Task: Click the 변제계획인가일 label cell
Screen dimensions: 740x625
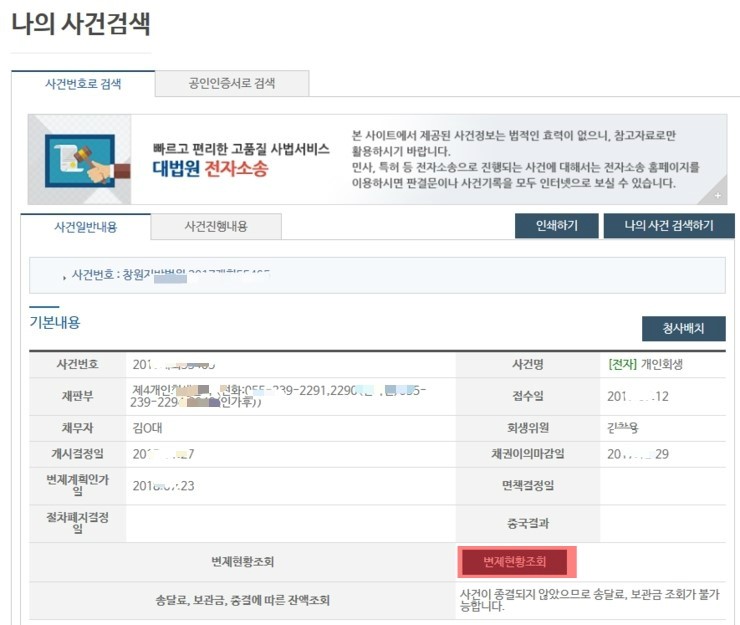Action: (77, 486)
